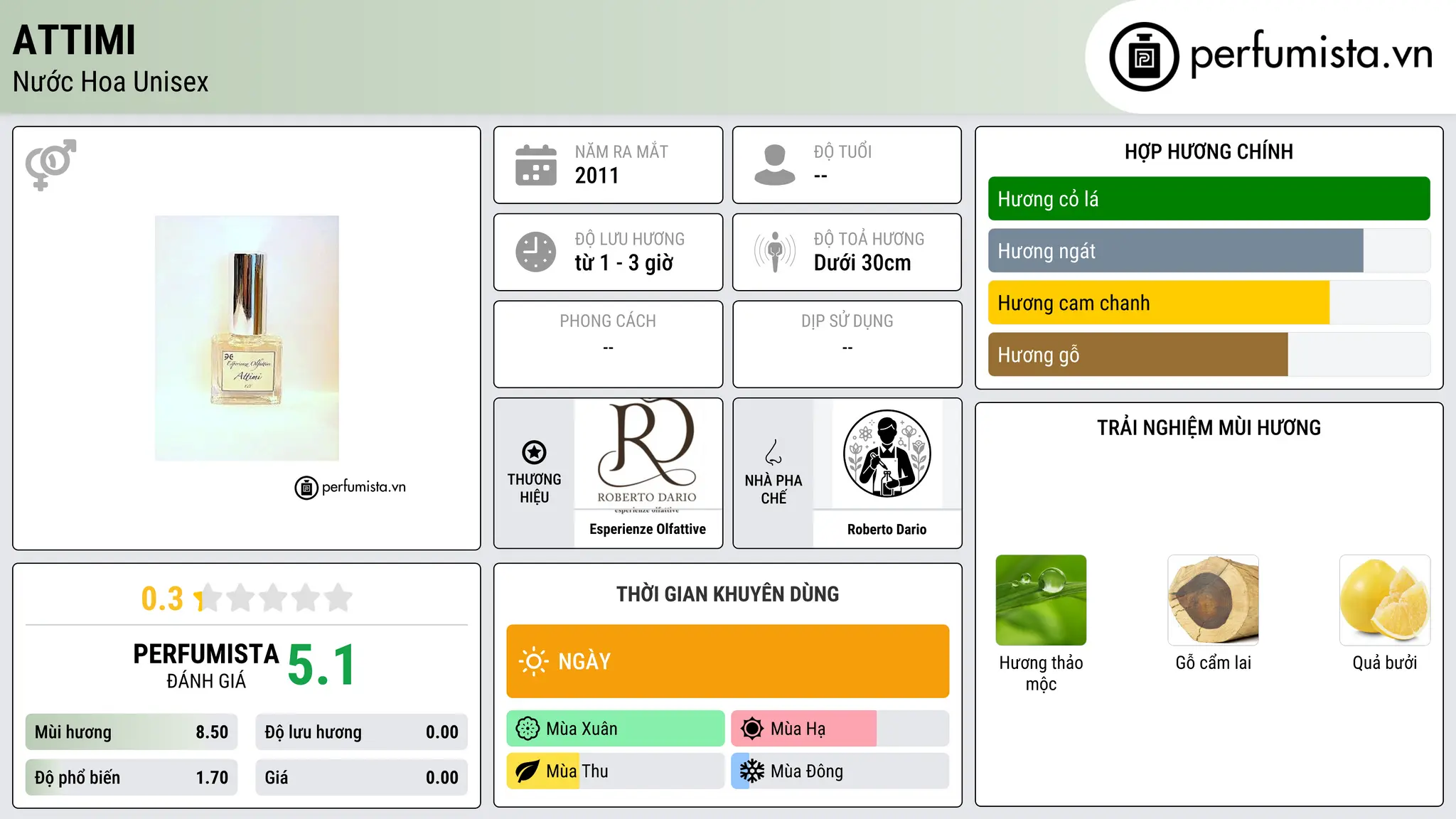Click the Dịp Sử Dụng card
The image size is (1456, 819).
coord(847,344)
